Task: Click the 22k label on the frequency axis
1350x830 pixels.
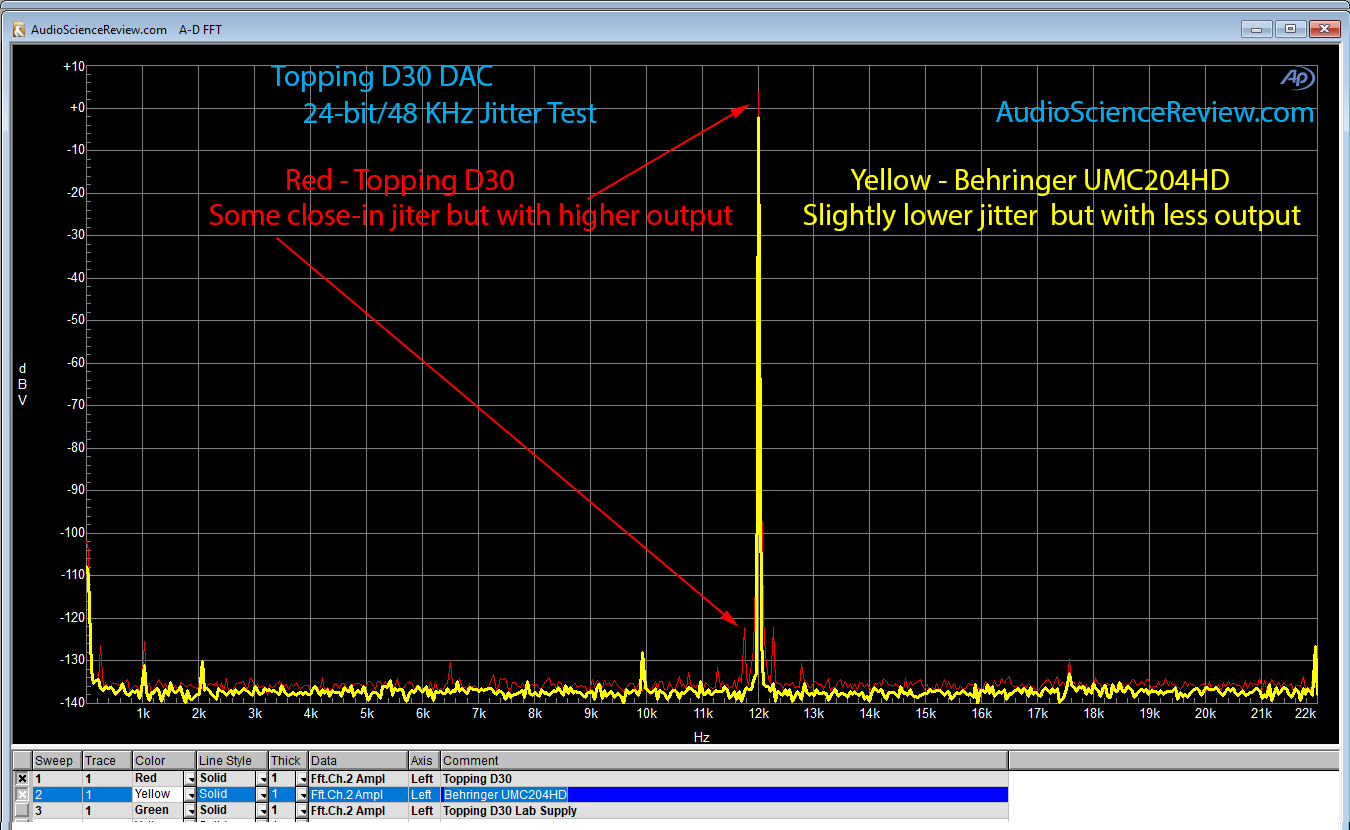Action: (x=1304, y=714)
